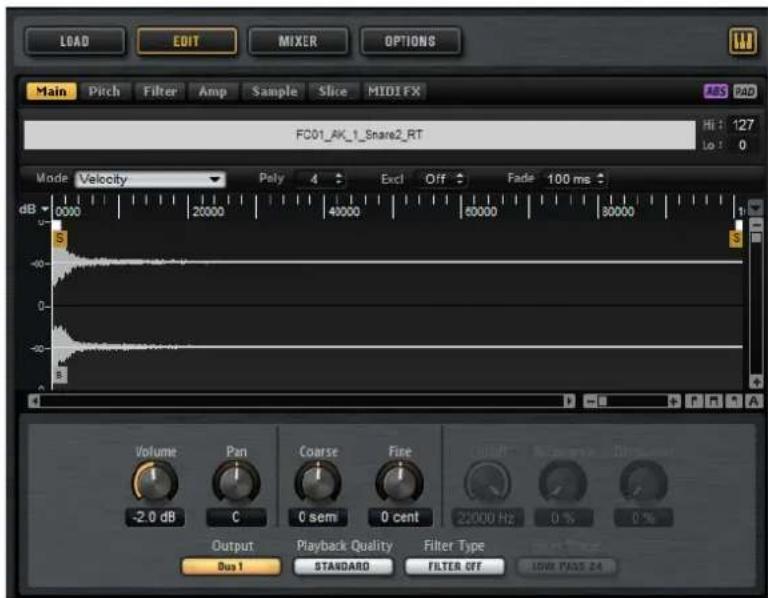Click the Volume knob
Viewport: 768px width, 598px height.
click(155, 482)
